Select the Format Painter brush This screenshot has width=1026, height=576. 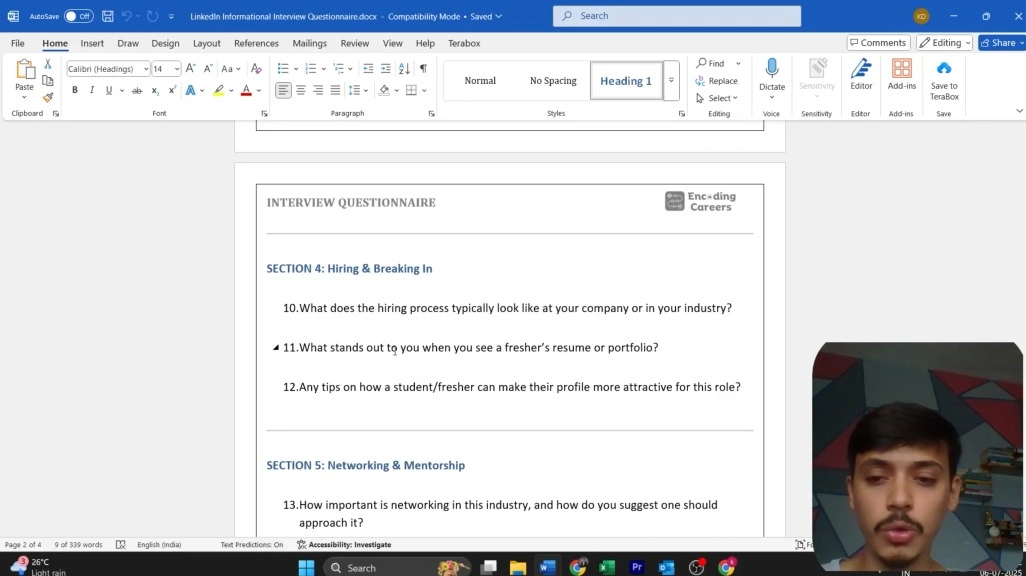point(48,98)
